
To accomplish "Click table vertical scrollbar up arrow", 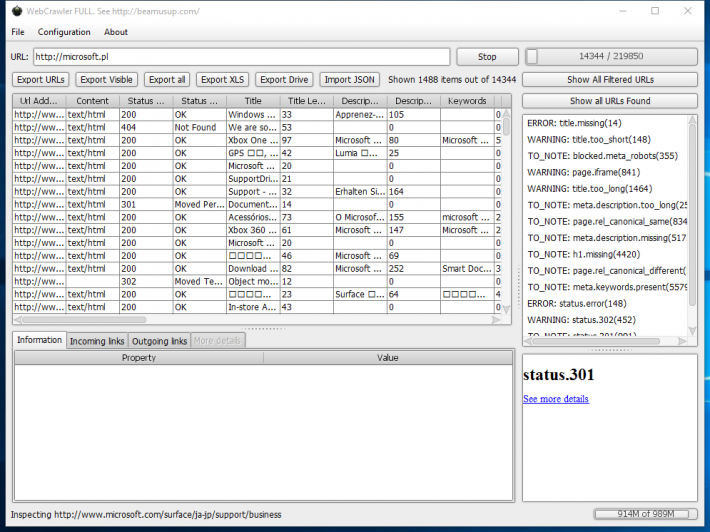I will pos(506,113).
